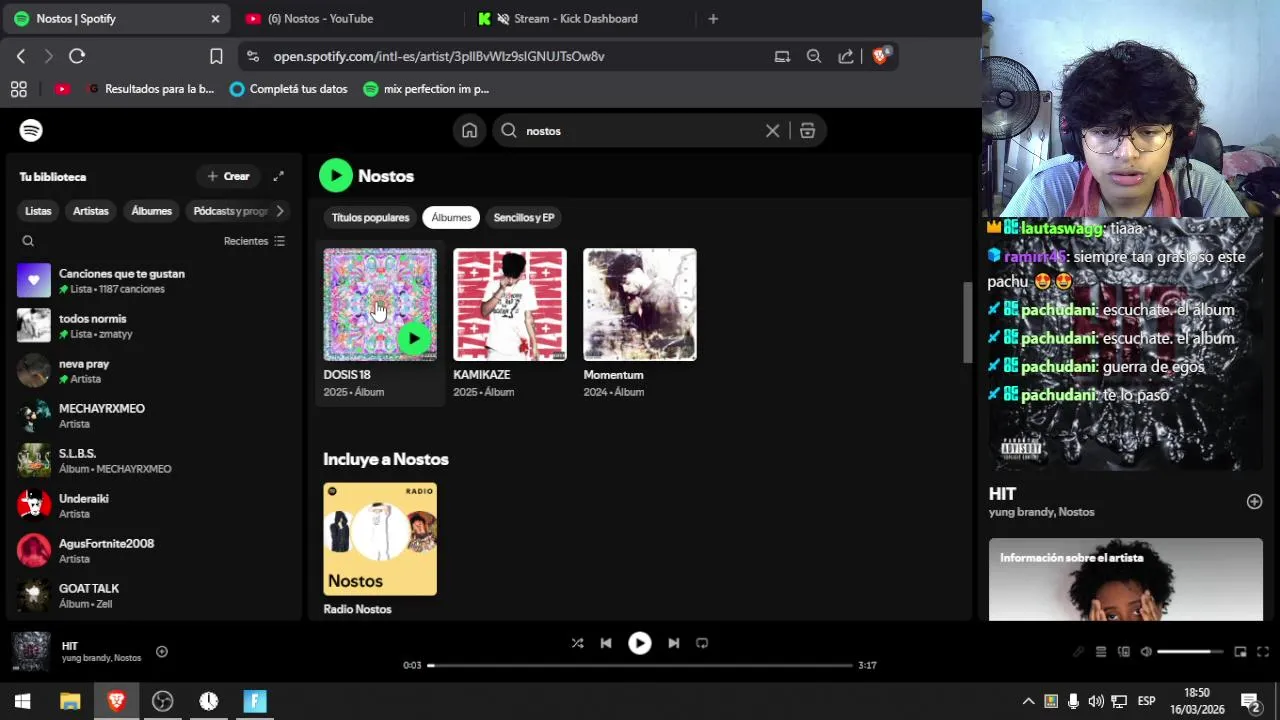This screenshot has height=720, width=1280.
Task: Play Nostos with the big green button
Action: click(336, 176)
